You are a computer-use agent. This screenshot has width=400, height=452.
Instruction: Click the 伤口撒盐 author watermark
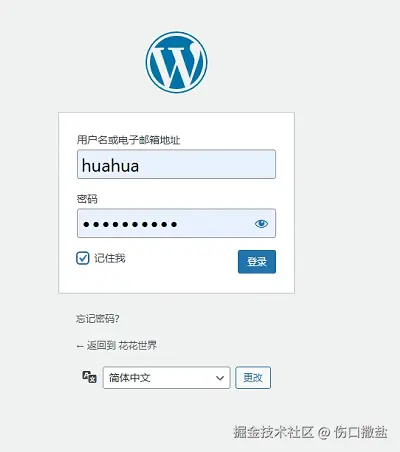[361, 432]
